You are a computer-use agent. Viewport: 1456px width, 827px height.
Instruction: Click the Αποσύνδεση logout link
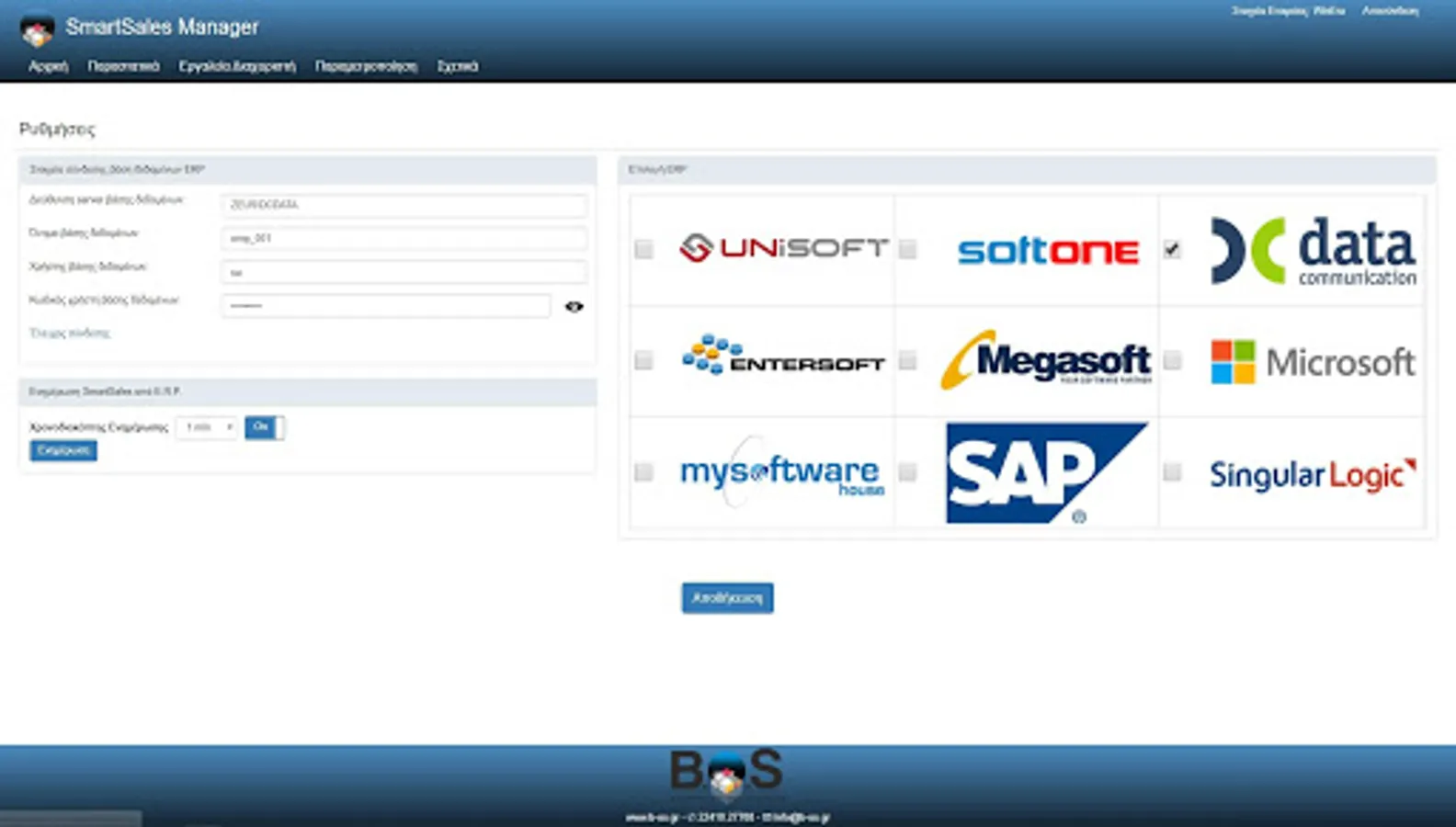tap(1390, 11)
